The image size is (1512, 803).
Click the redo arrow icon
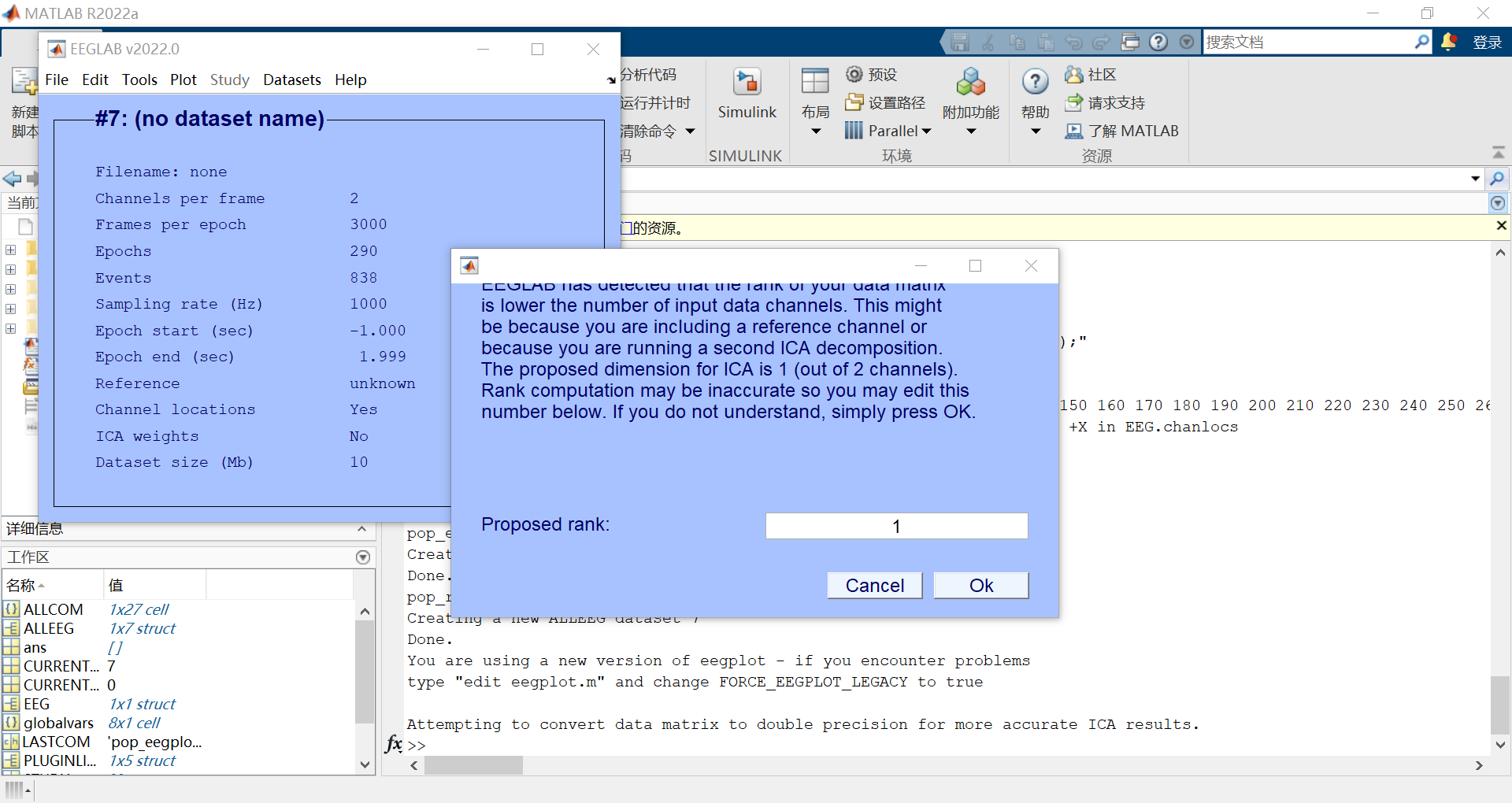[1102, 43]
